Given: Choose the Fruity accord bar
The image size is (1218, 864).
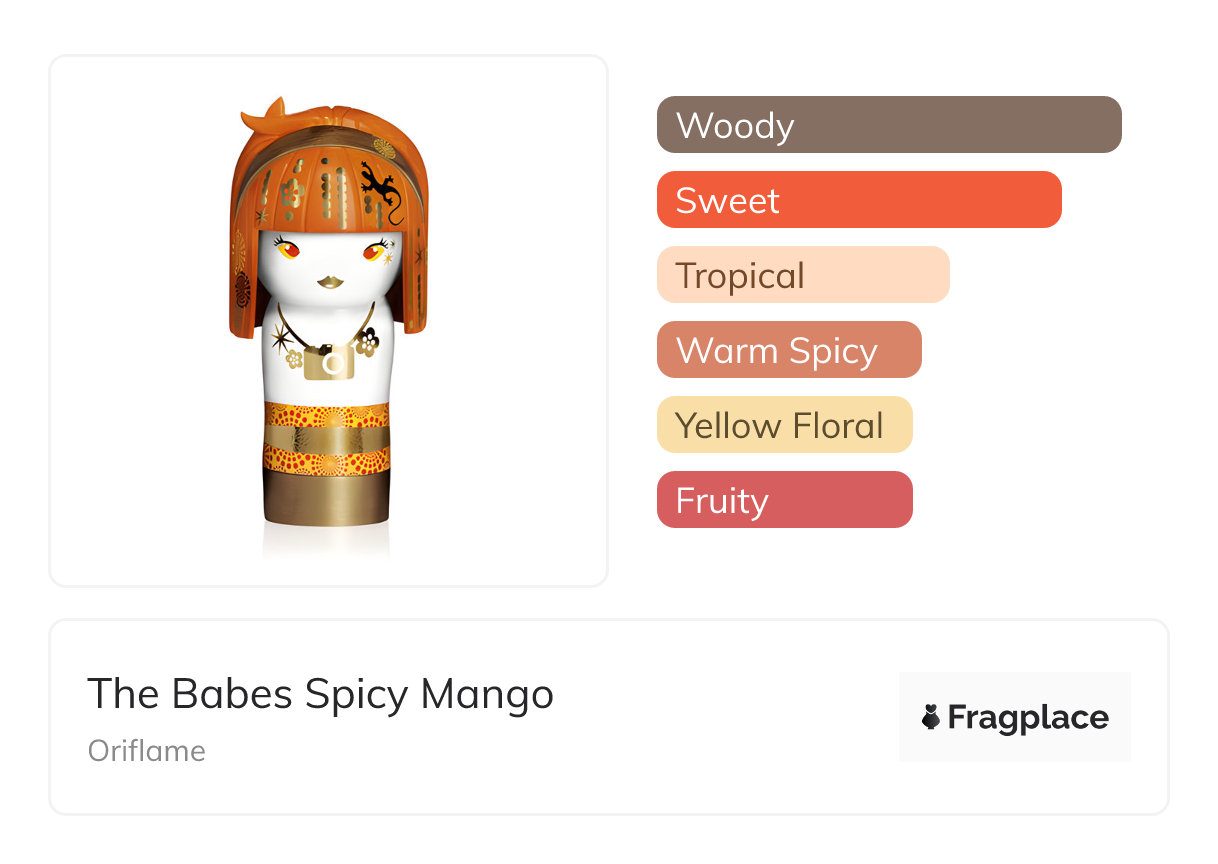Looking at the screenshot, I should click(x=785, y=500).
